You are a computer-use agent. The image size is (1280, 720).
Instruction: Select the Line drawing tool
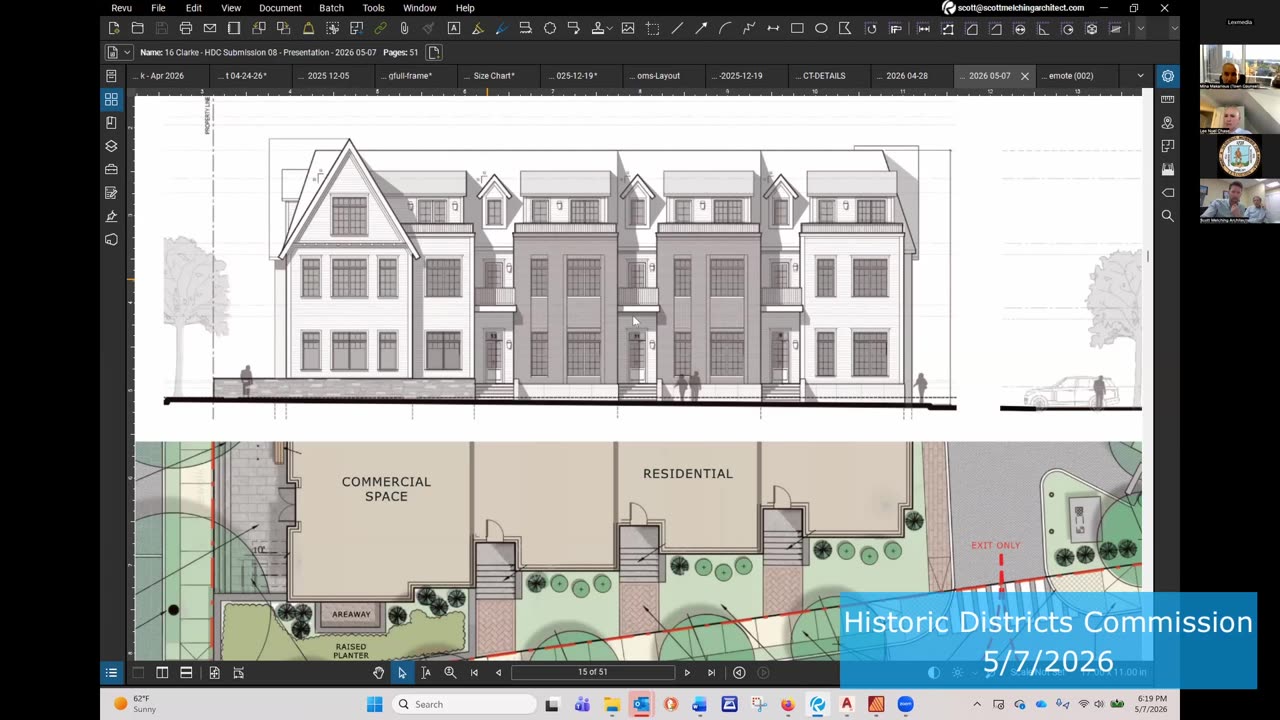(x=677, y=28)
